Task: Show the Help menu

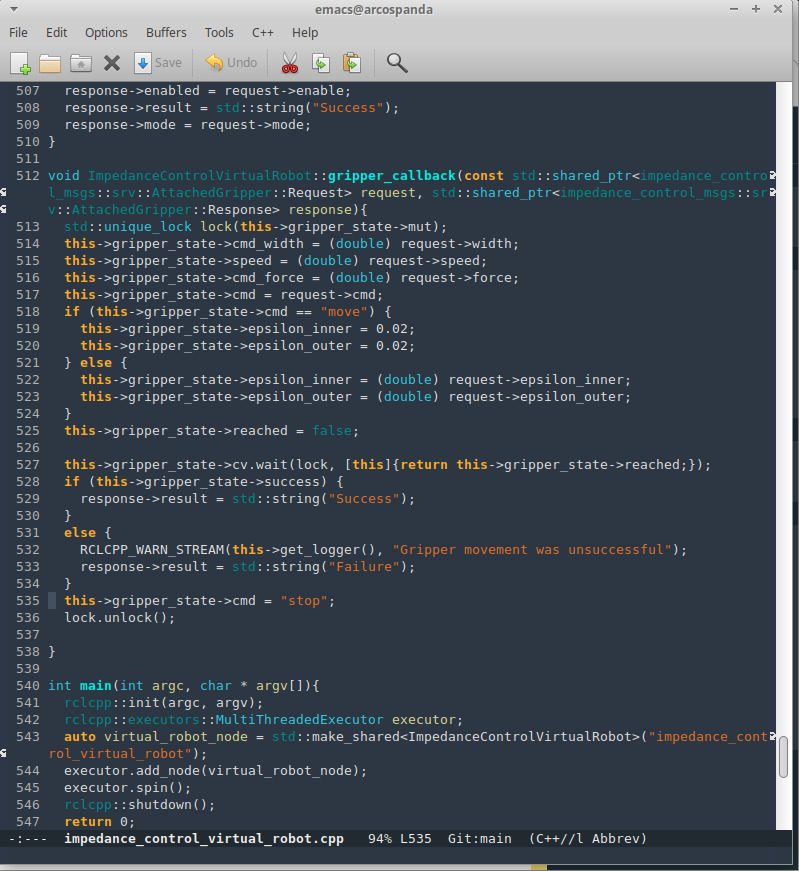Action: pyautogui.click(x=305, y=32)
